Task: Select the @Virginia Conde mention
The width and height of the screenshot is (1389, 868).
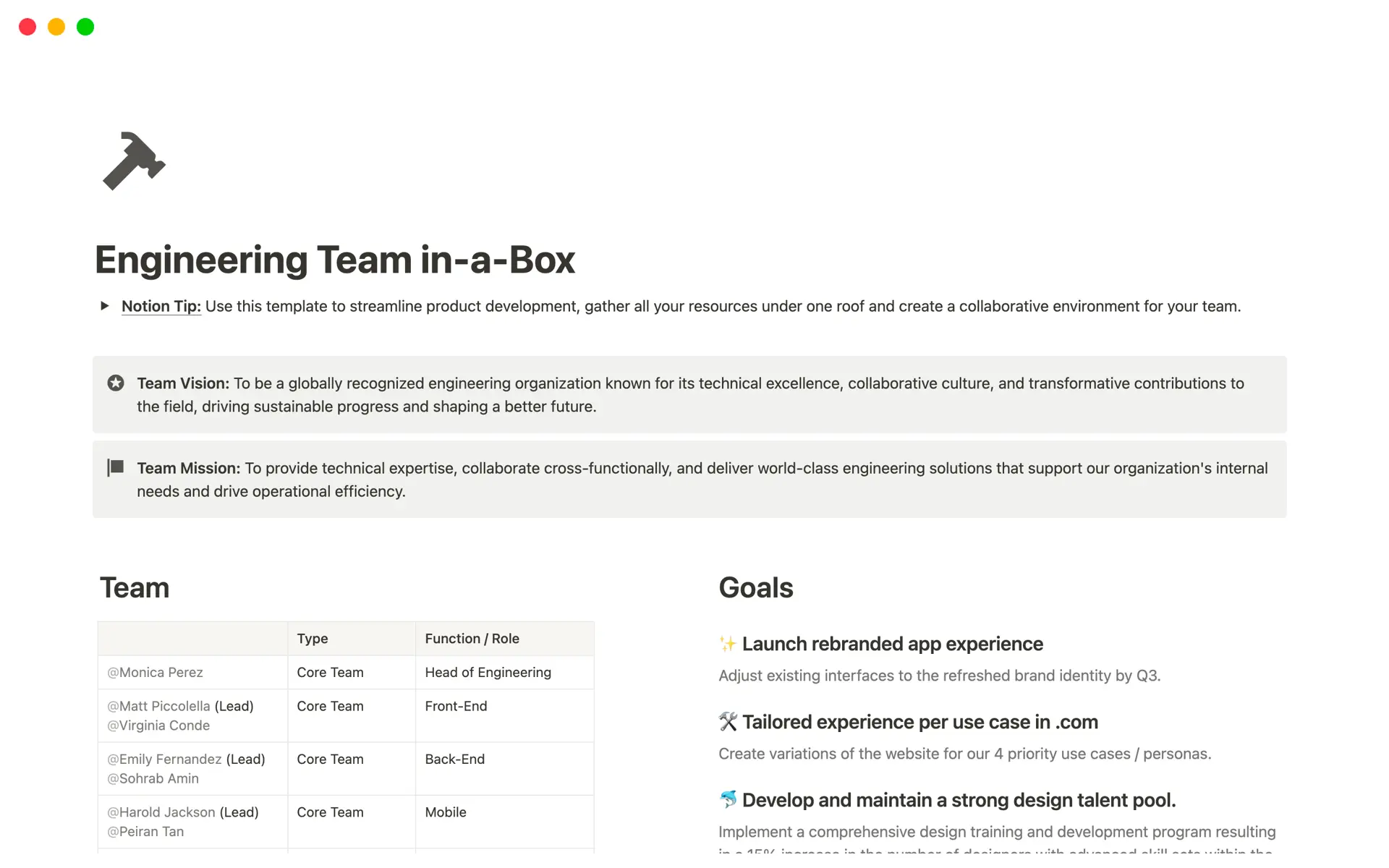Action: pyautogui.click(x=158, y=726)
